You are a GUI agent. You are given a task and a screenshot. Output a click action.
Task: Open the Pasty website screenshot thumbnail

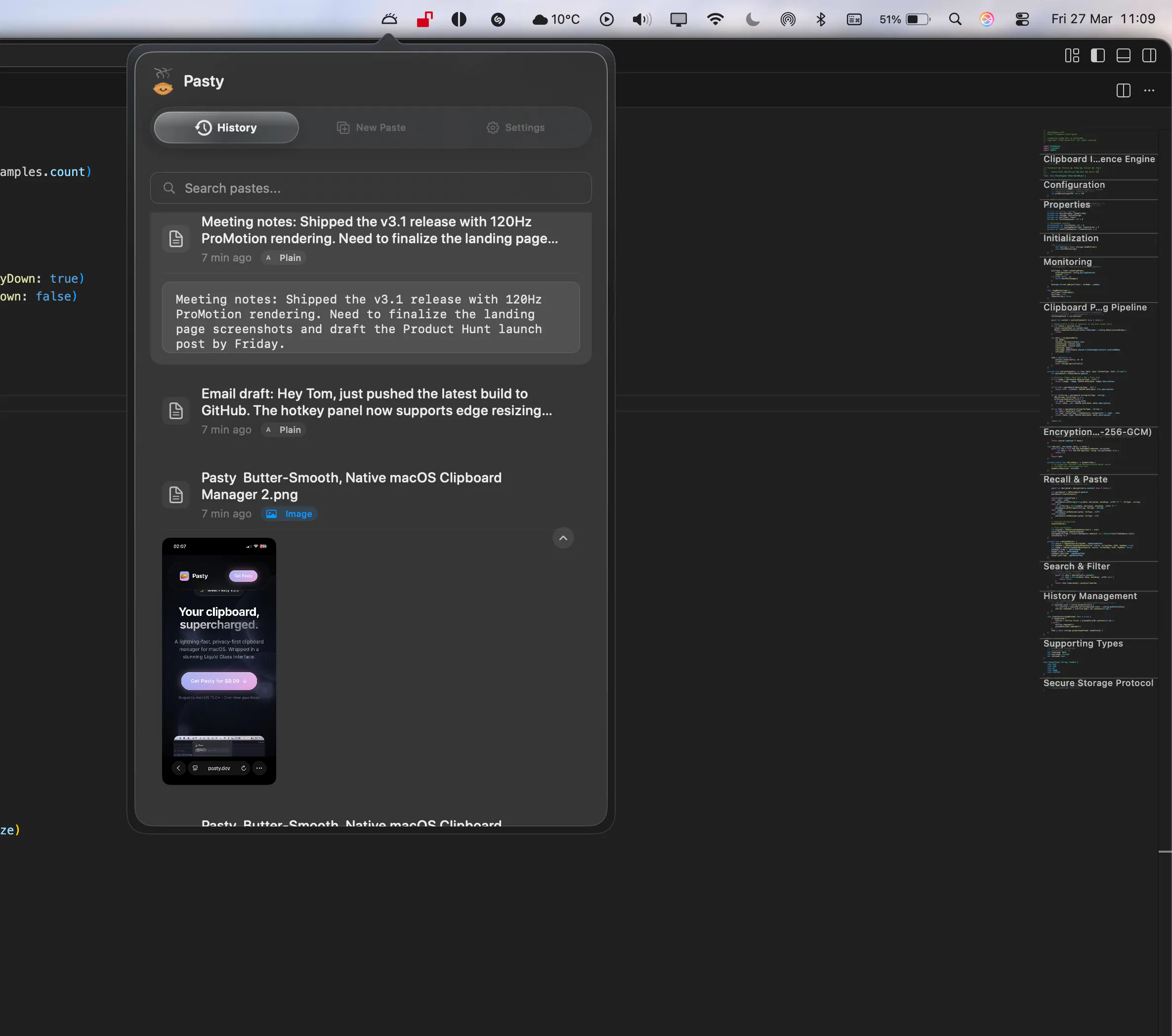219,661
